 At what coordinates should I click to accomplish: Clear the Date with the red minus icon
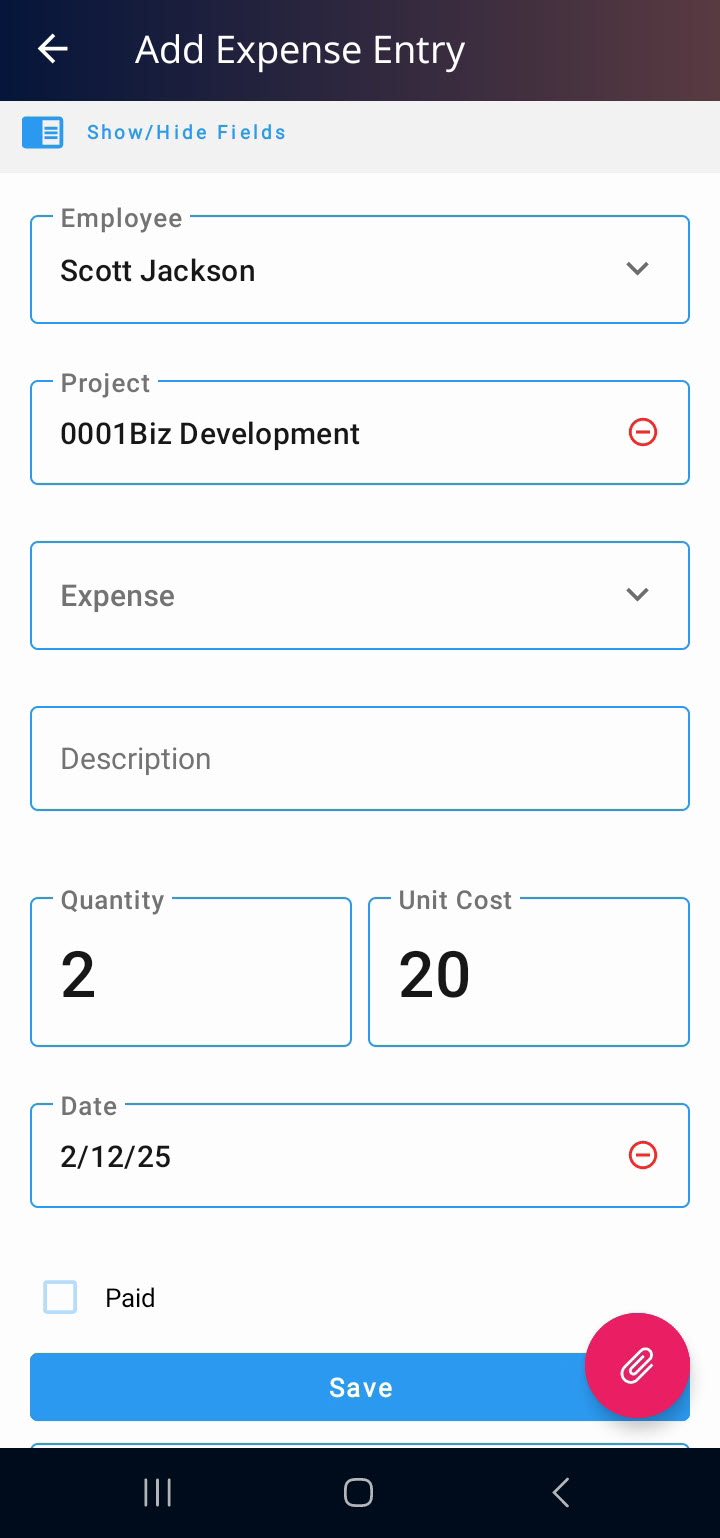[x=642, y=1155]
